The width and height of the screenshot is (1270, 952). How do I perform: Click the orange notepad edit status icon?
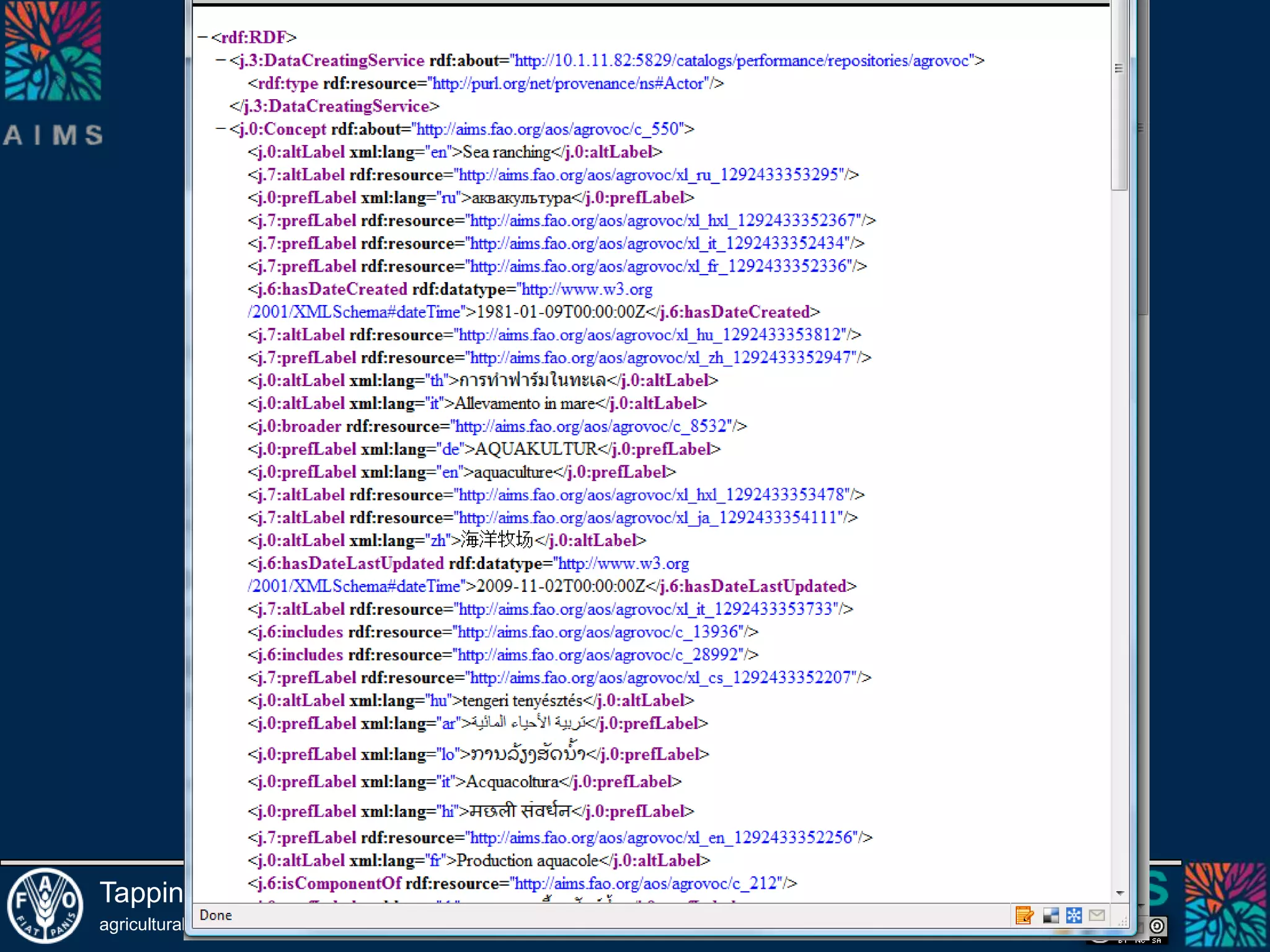(1024, 915)
